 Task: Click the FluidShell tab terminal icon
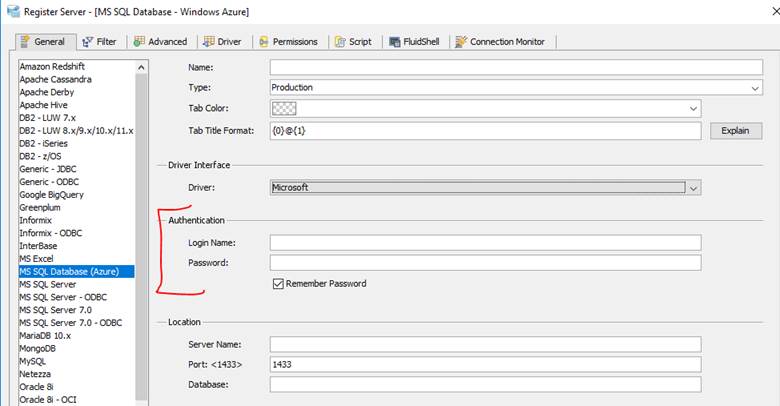click(394, 42)
